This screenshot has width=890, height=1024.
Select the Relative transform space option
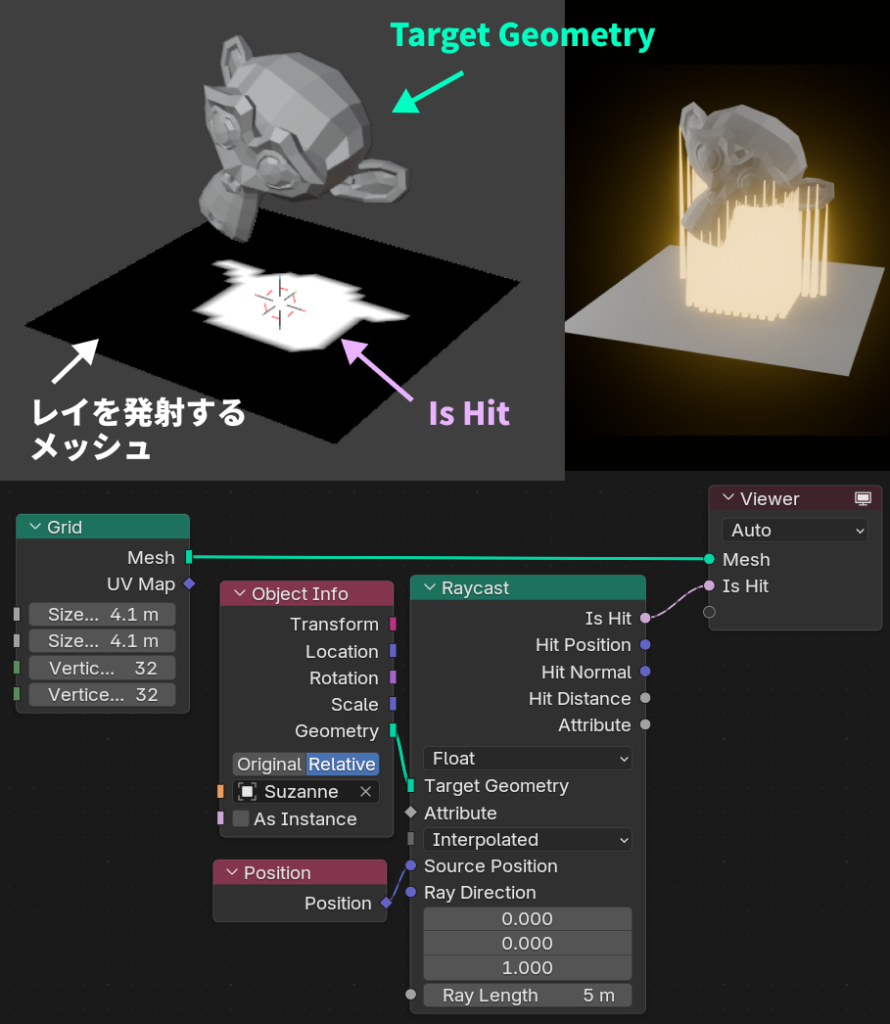pyautogui.click(x=342, y=765)
